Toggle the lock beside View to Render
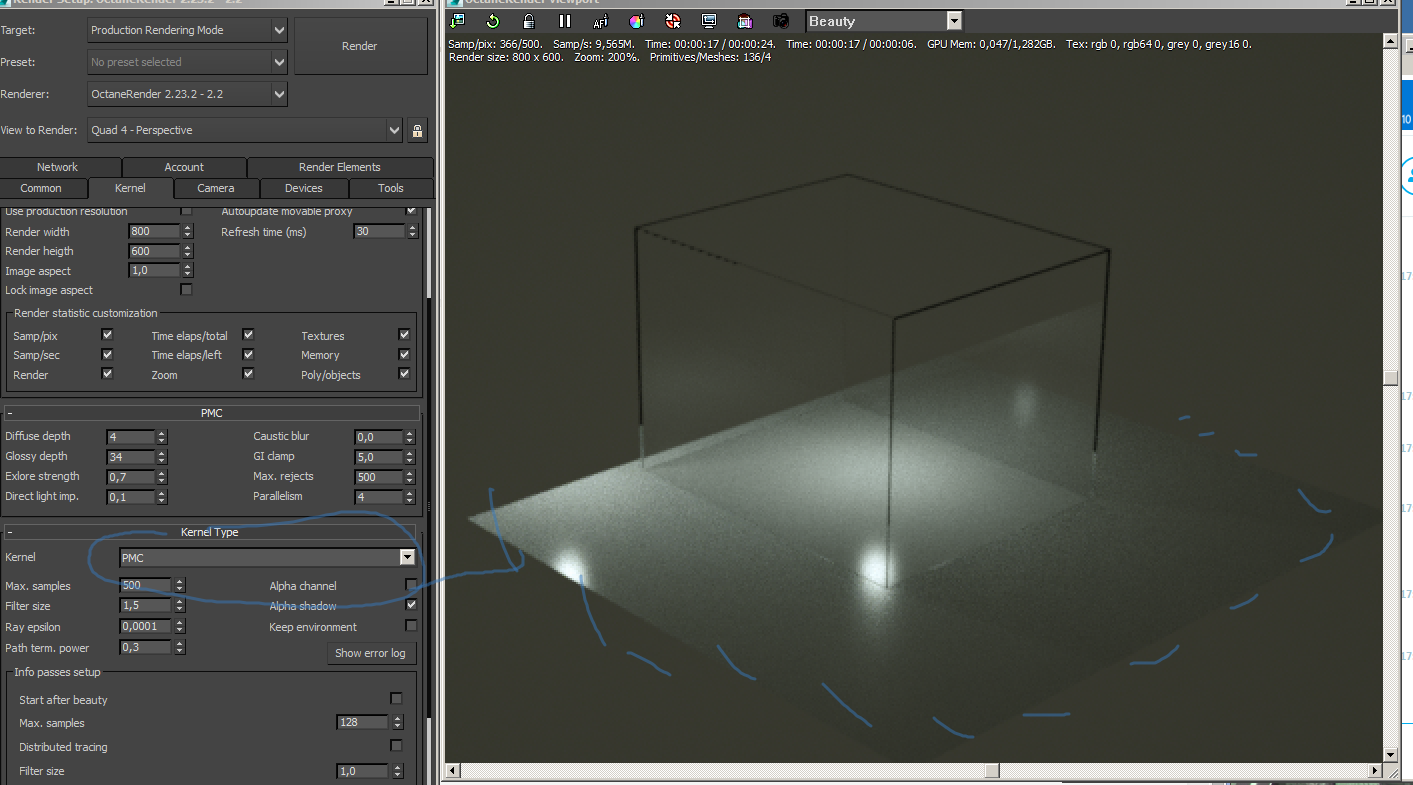The image size is (1413, 785). coord(418,130)
